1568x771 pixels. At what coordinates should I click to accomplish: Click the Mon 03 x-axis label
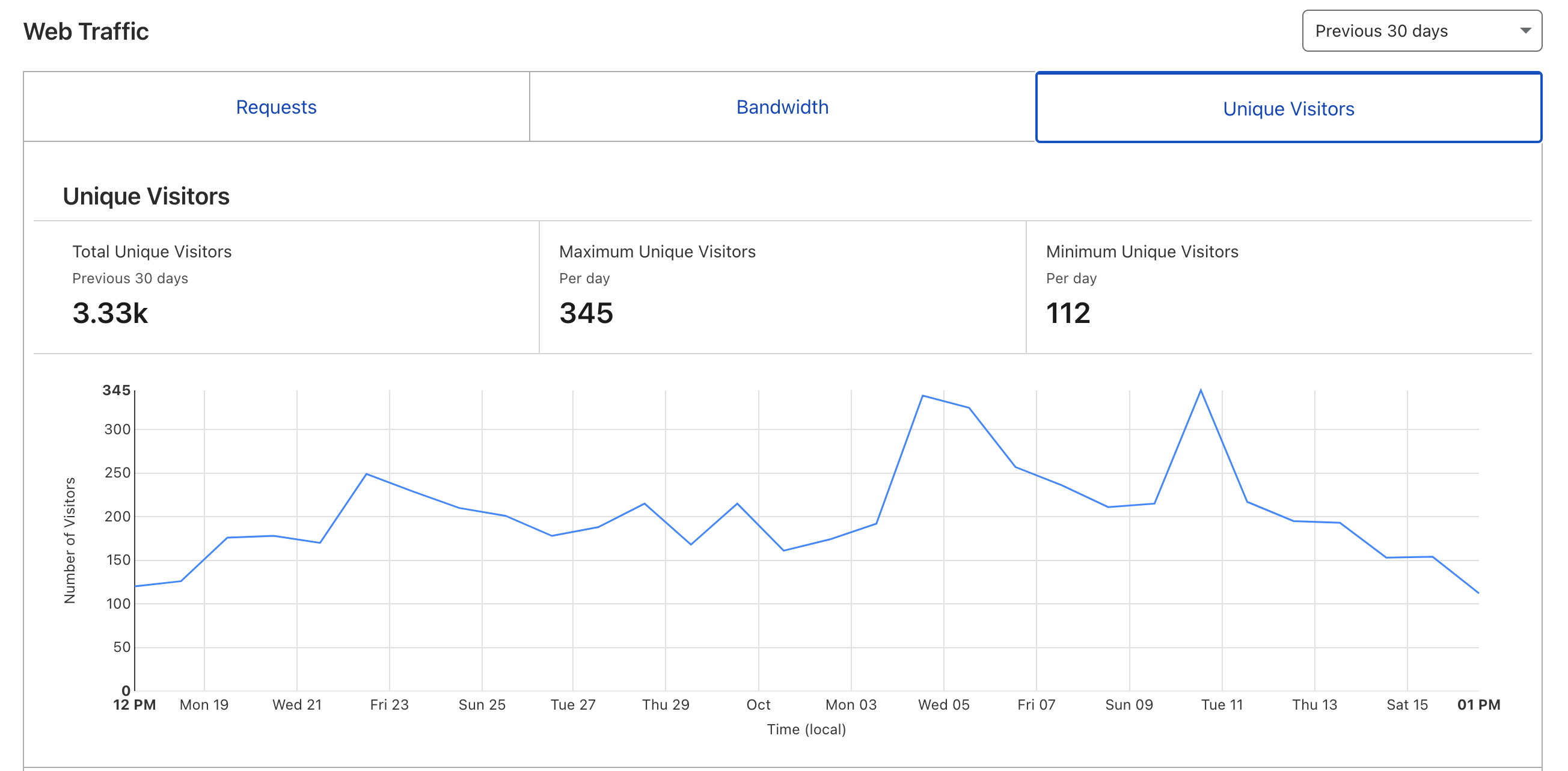(x=851, y=705)
